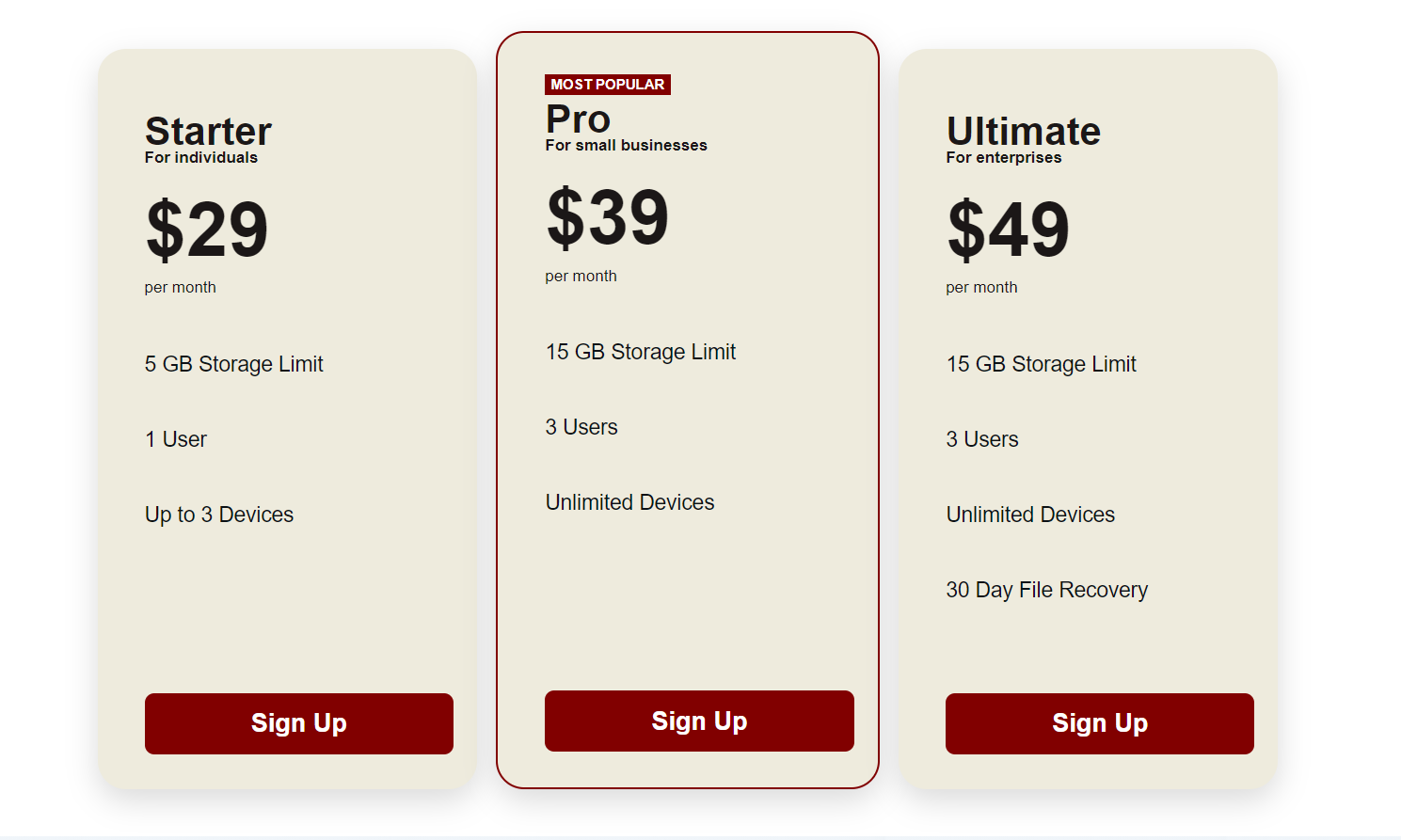The image size is (1401, 840).
Task: Click the MOST POPULAR badge
Action: click(x=608, y=85)
